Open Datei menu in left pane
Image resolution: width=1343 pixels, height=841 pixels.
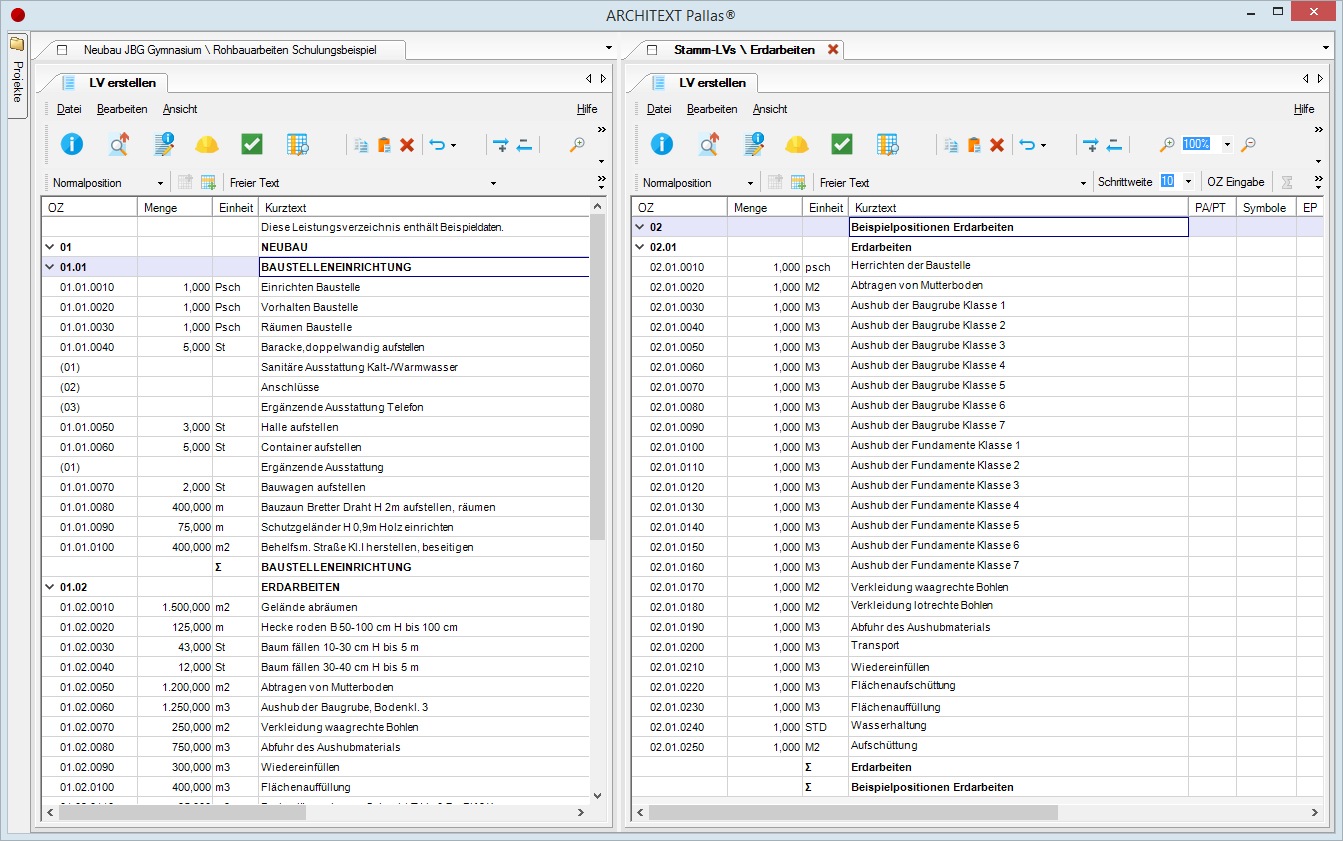pyautogui.click(x=69, y=109)
